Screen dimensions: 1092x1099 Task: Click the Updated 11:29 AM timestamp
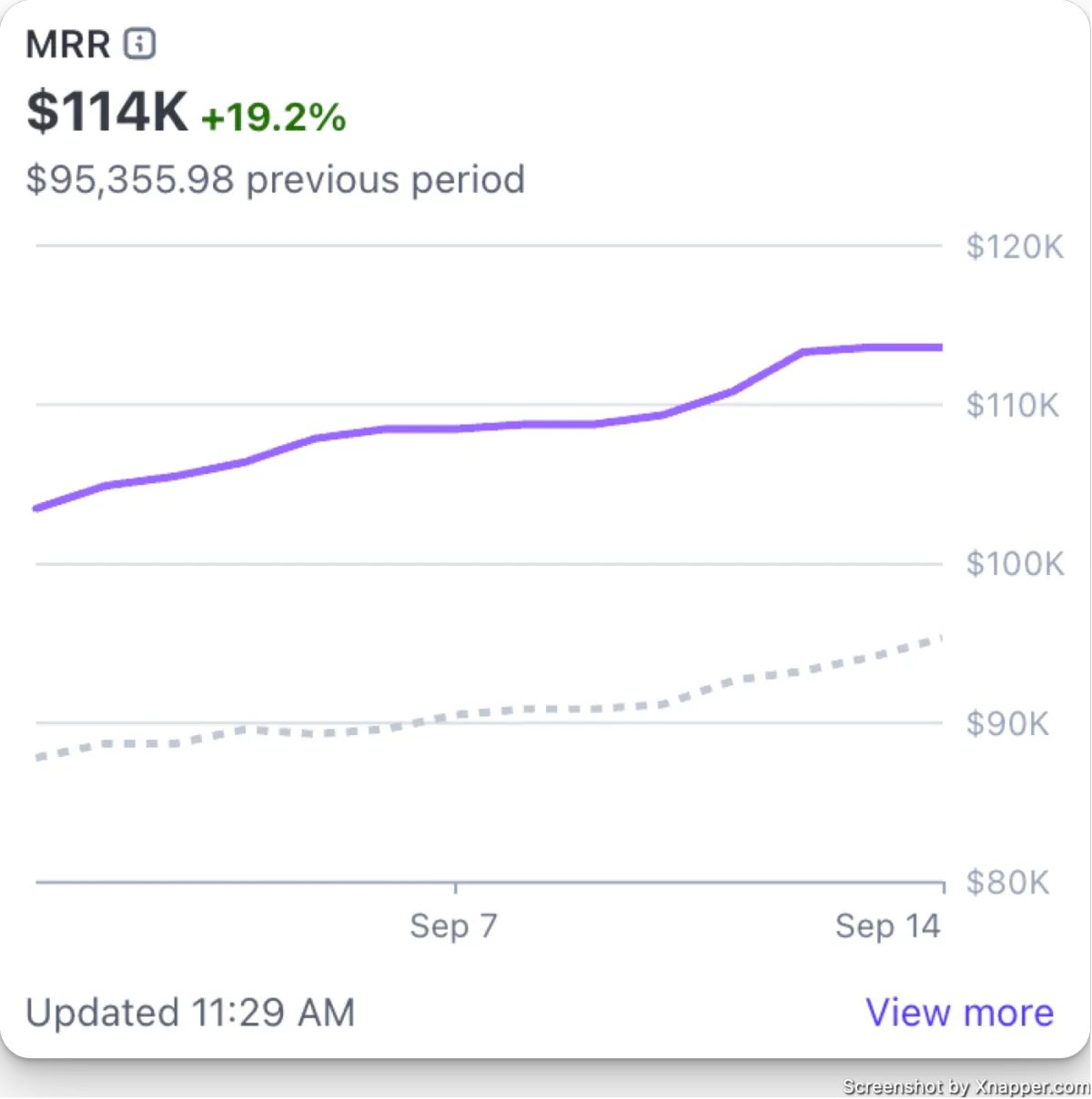click(190, 1013)
